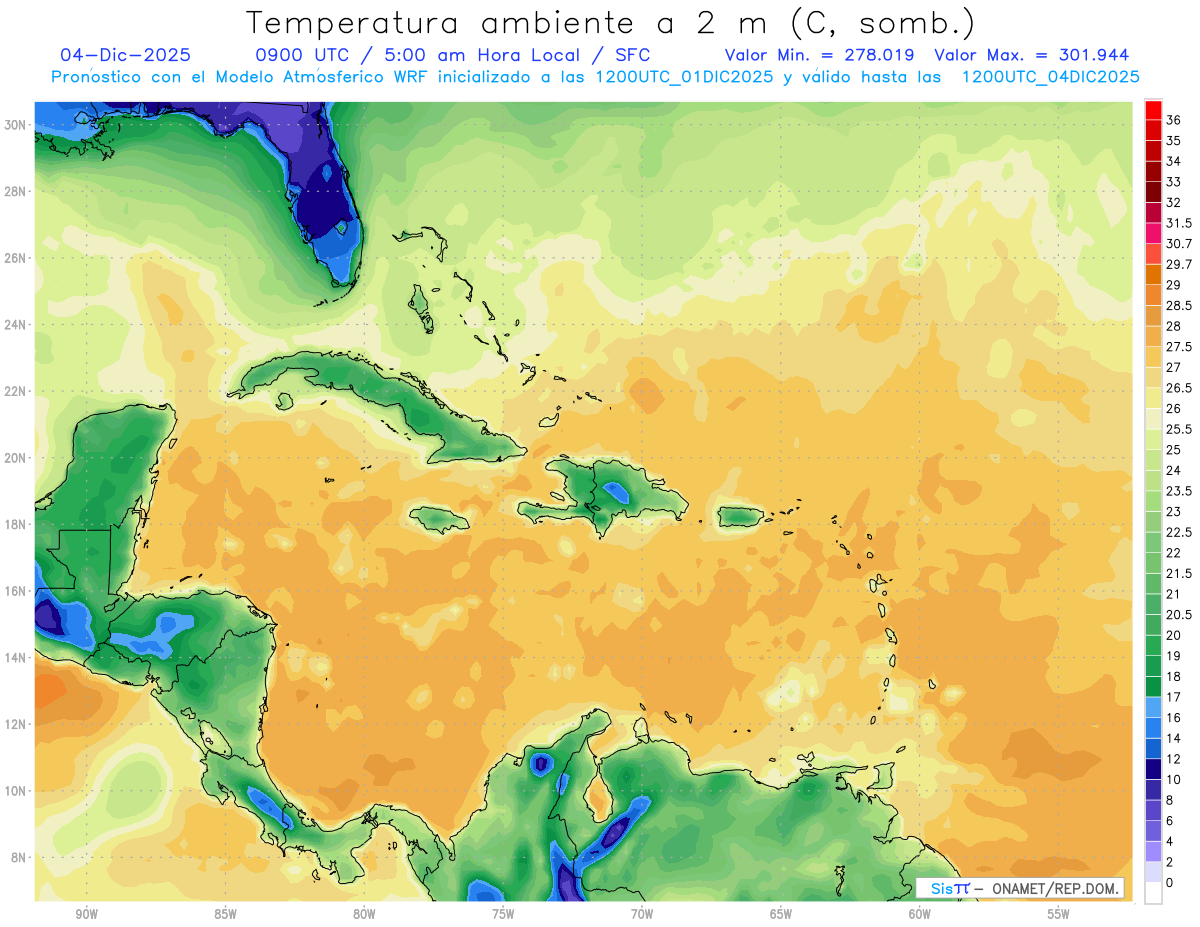Select the '23.5' colorbar value
Image resolution: width=1200 pixels, height=927 pixels.
(x=1179, y=491)
